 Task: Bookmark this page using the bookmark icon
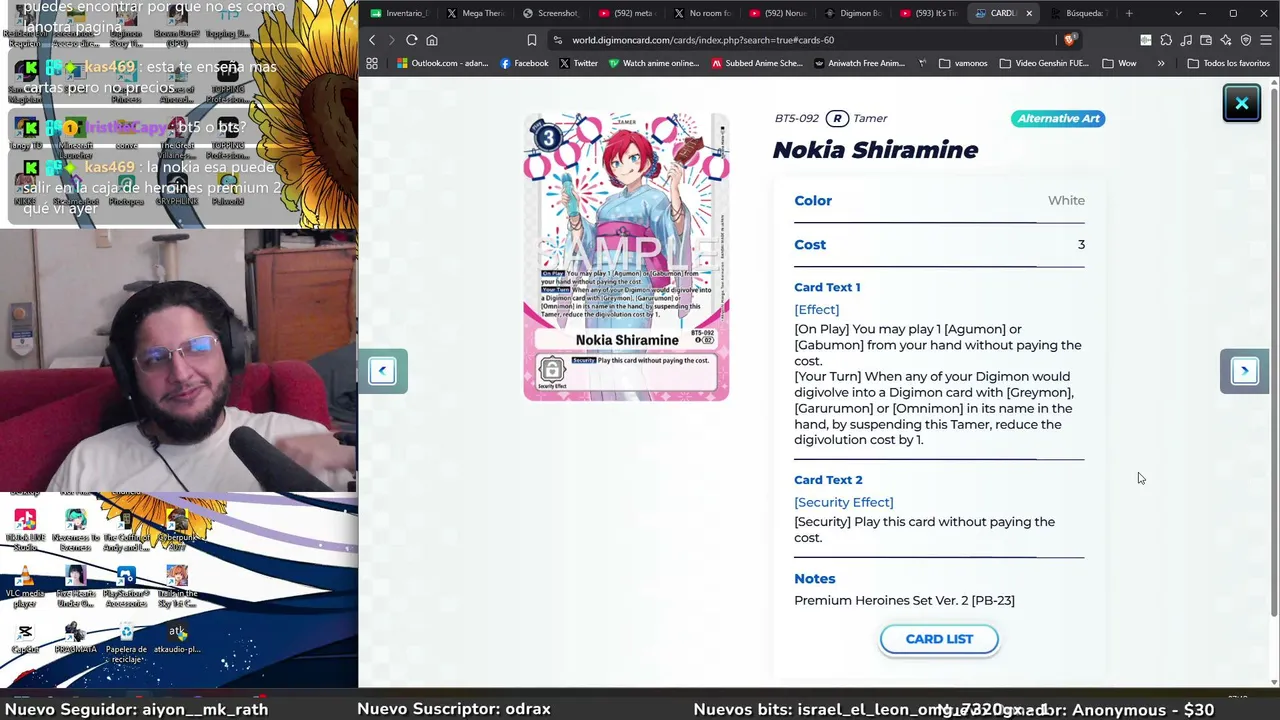532,40
